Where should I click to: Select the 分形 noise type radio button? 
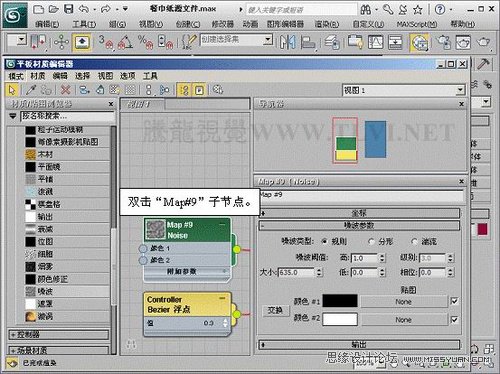point(371,241)
